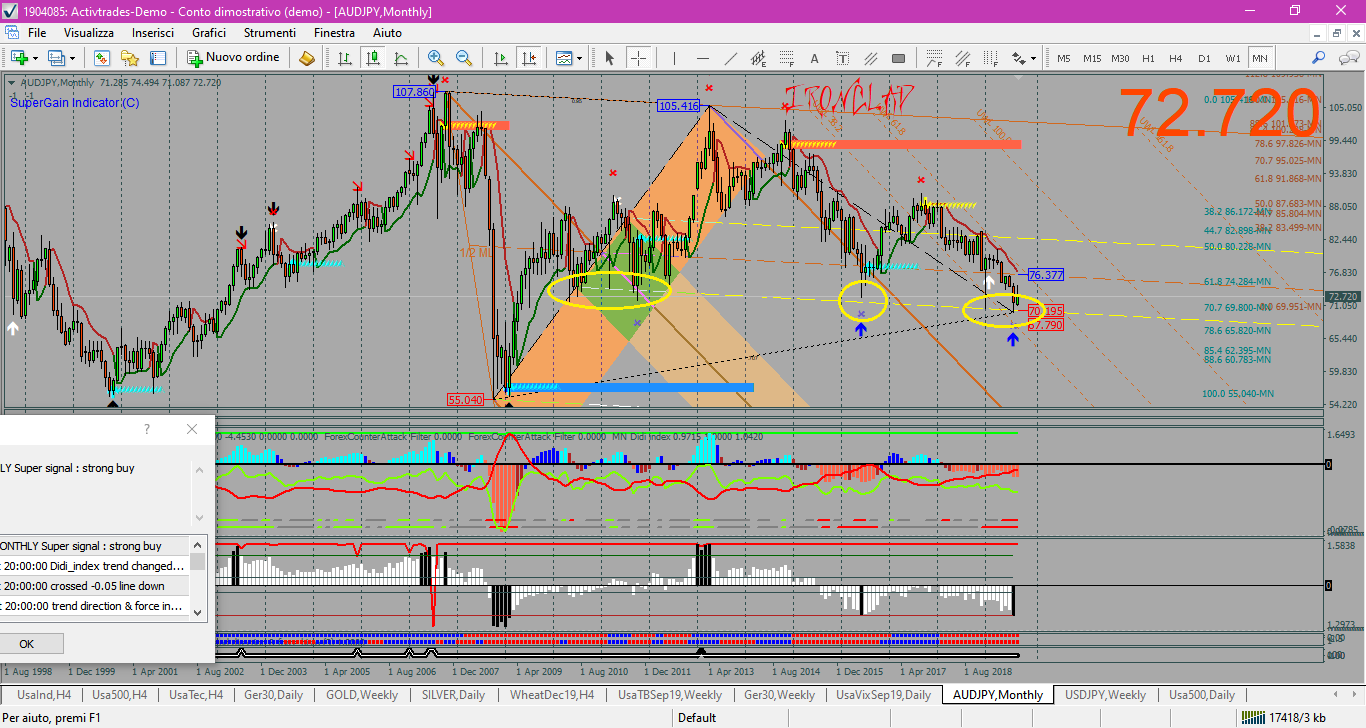This screenshot has height=728, width=1366.
Task: Click the alert list scrollbar down arrow
Action: pyautogui.click(x=198, y=612)
